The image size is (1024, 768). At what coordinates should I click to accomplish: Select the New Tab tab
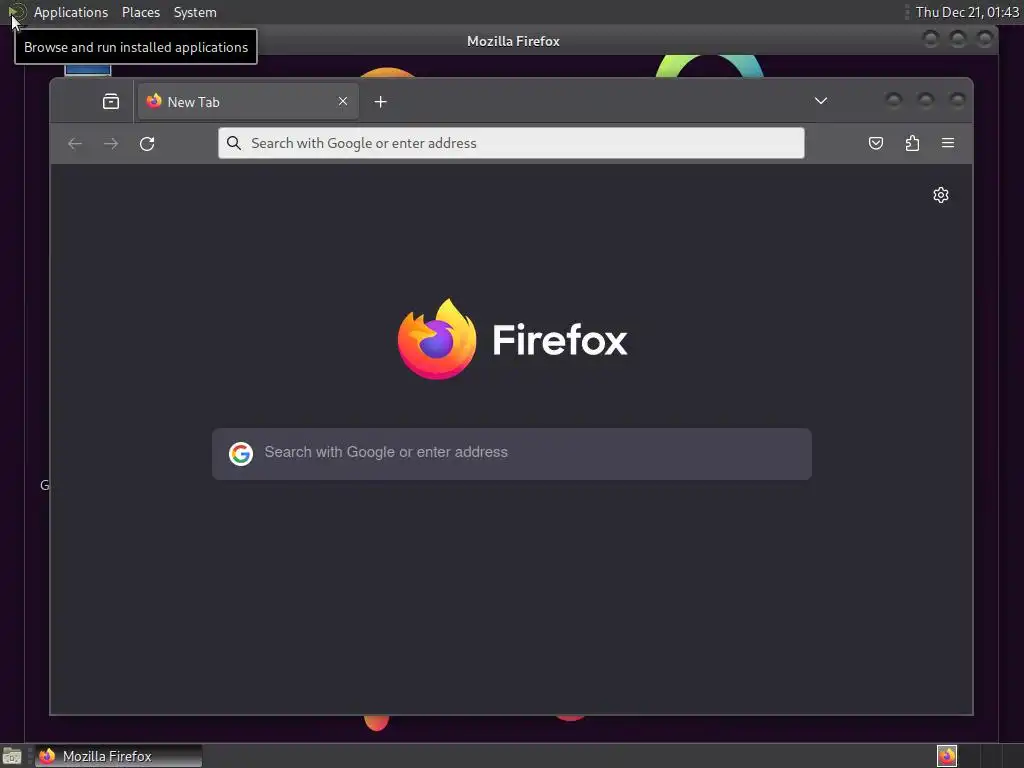pyautogui.click(x=248, y=101)
